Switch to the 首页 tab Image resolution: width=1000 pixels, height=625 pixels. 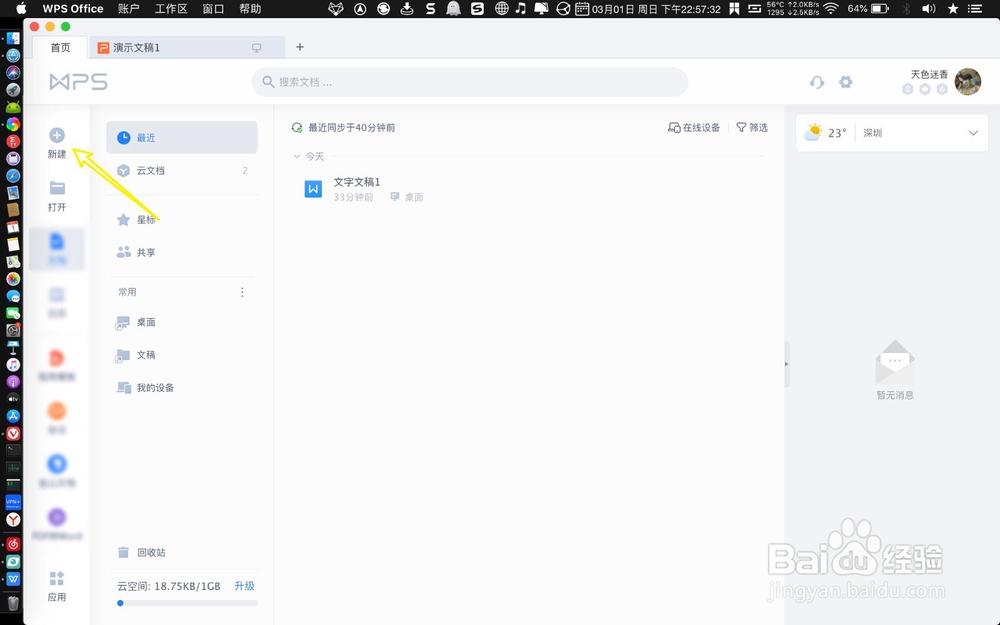click(59, 46)
